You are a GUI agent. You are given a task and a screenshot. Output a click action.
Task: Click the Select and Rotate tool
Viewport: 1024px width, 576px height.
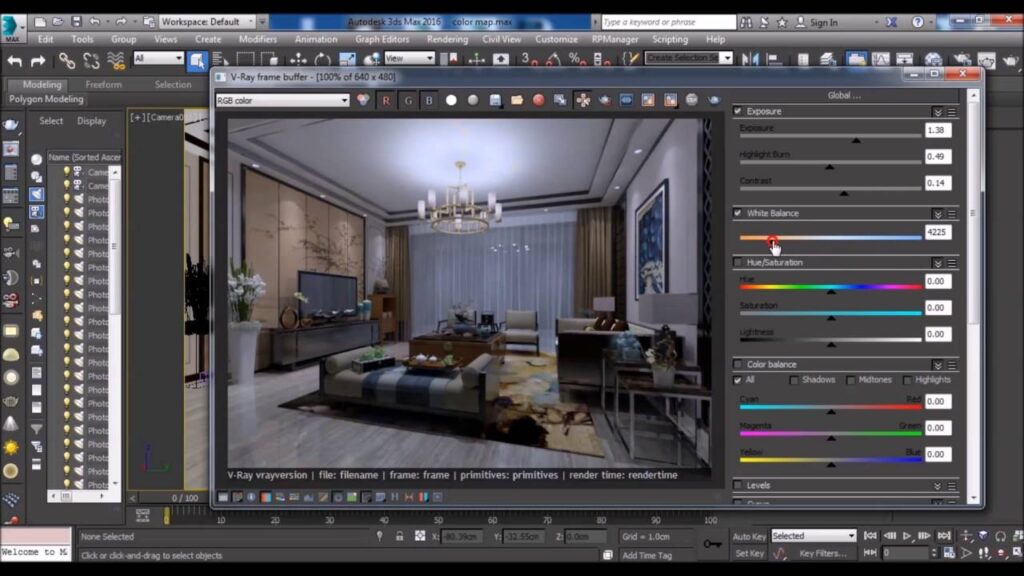pyautogui.click(x=322, y=60)
